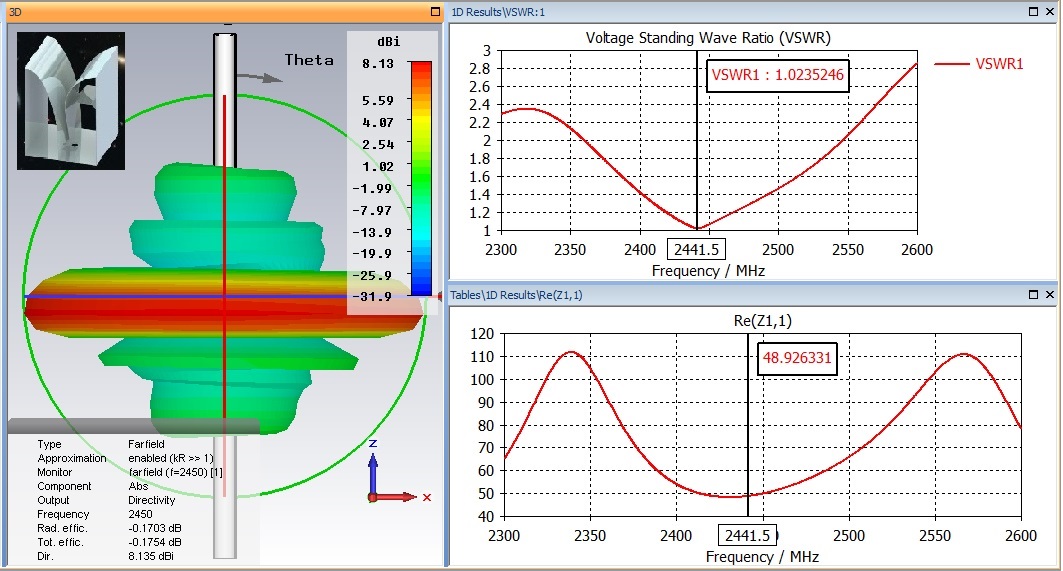Image resolution: width=1063 pixels, height=571 pixels.
Task: Close the VSWR:1 results panel
Action: pyautogui.click(x=1050, y=12)
